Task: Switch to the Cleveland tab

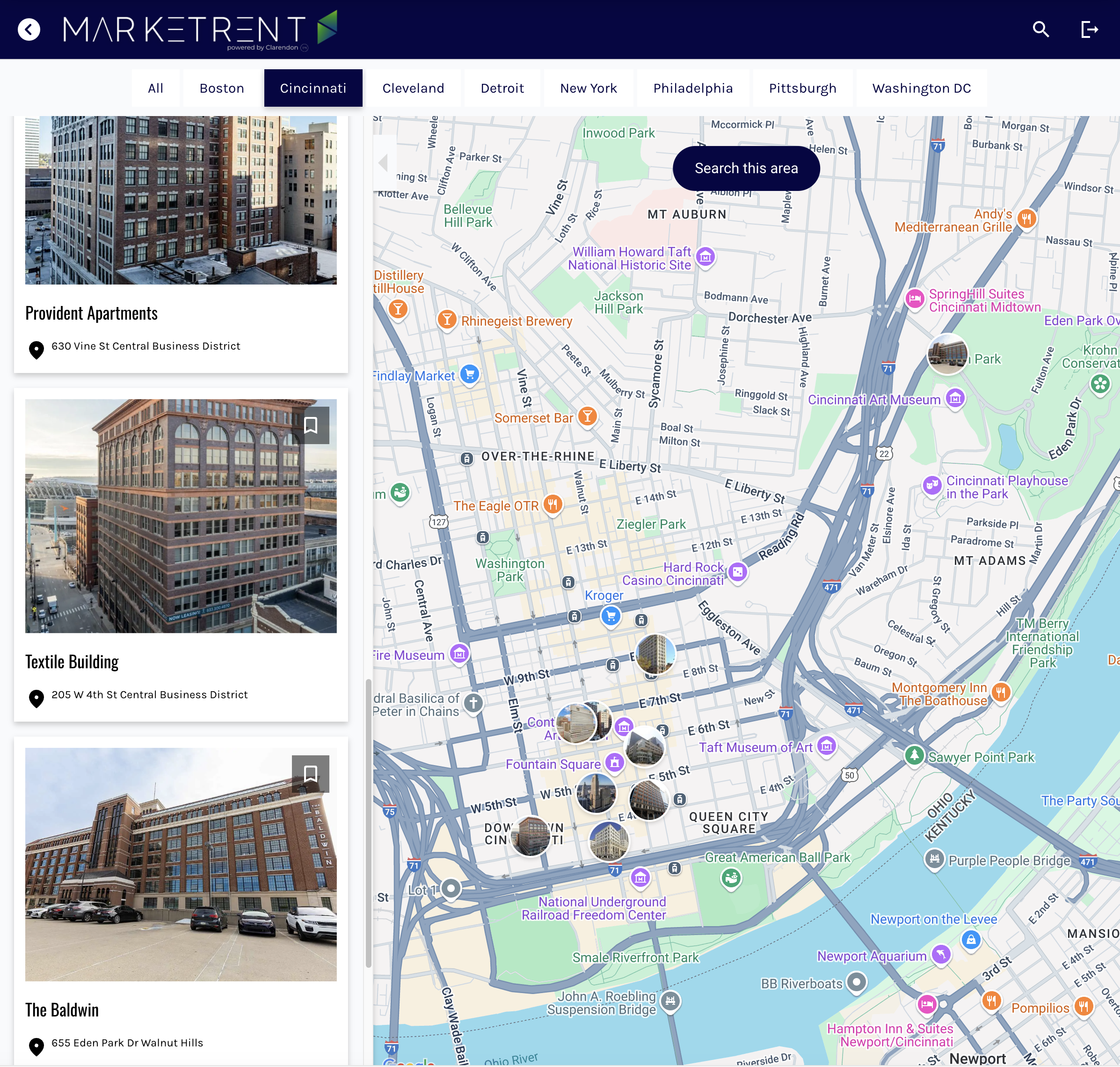Action: (x=413, y=88)
